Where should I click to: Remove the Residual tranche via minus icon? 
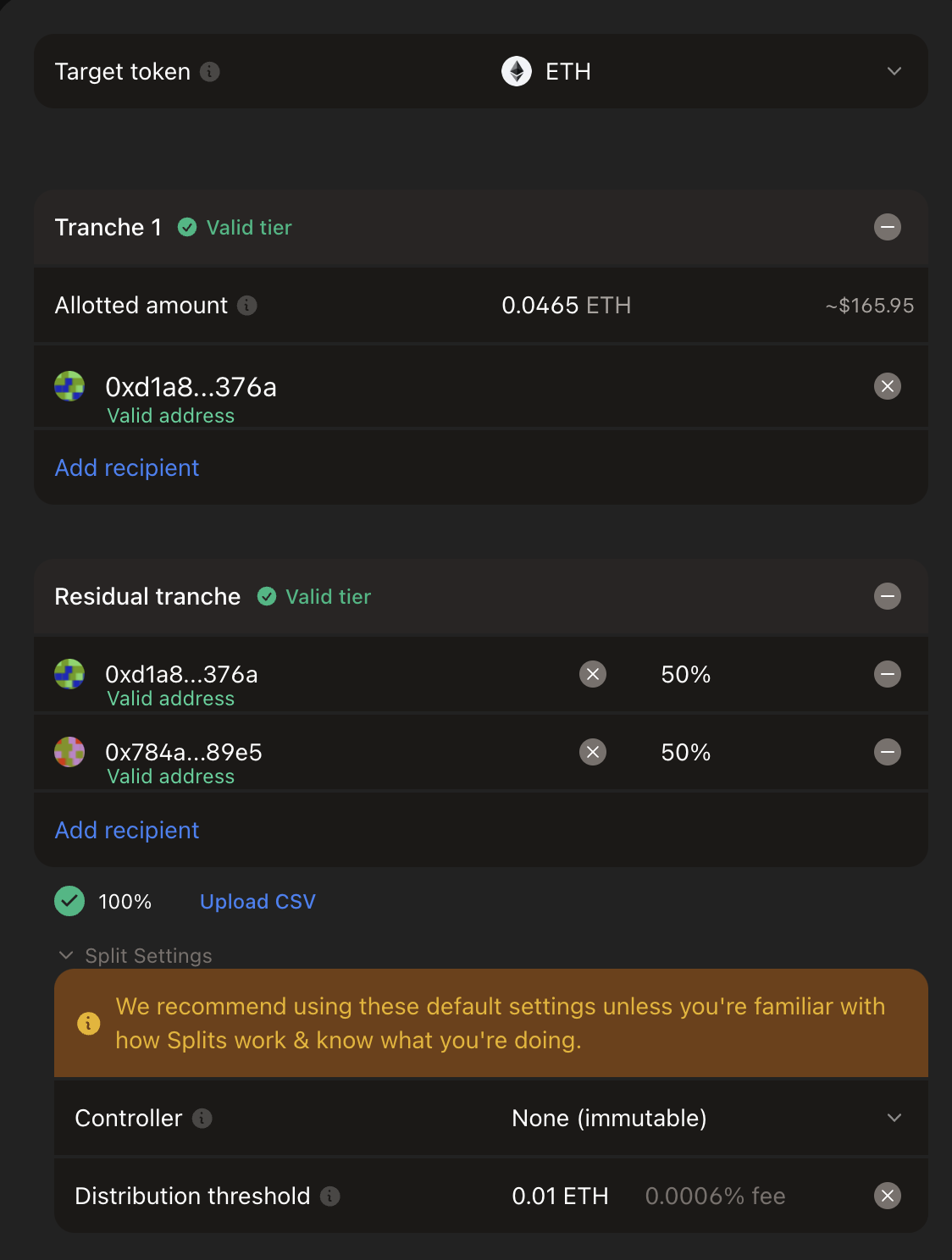coord(887,596)
